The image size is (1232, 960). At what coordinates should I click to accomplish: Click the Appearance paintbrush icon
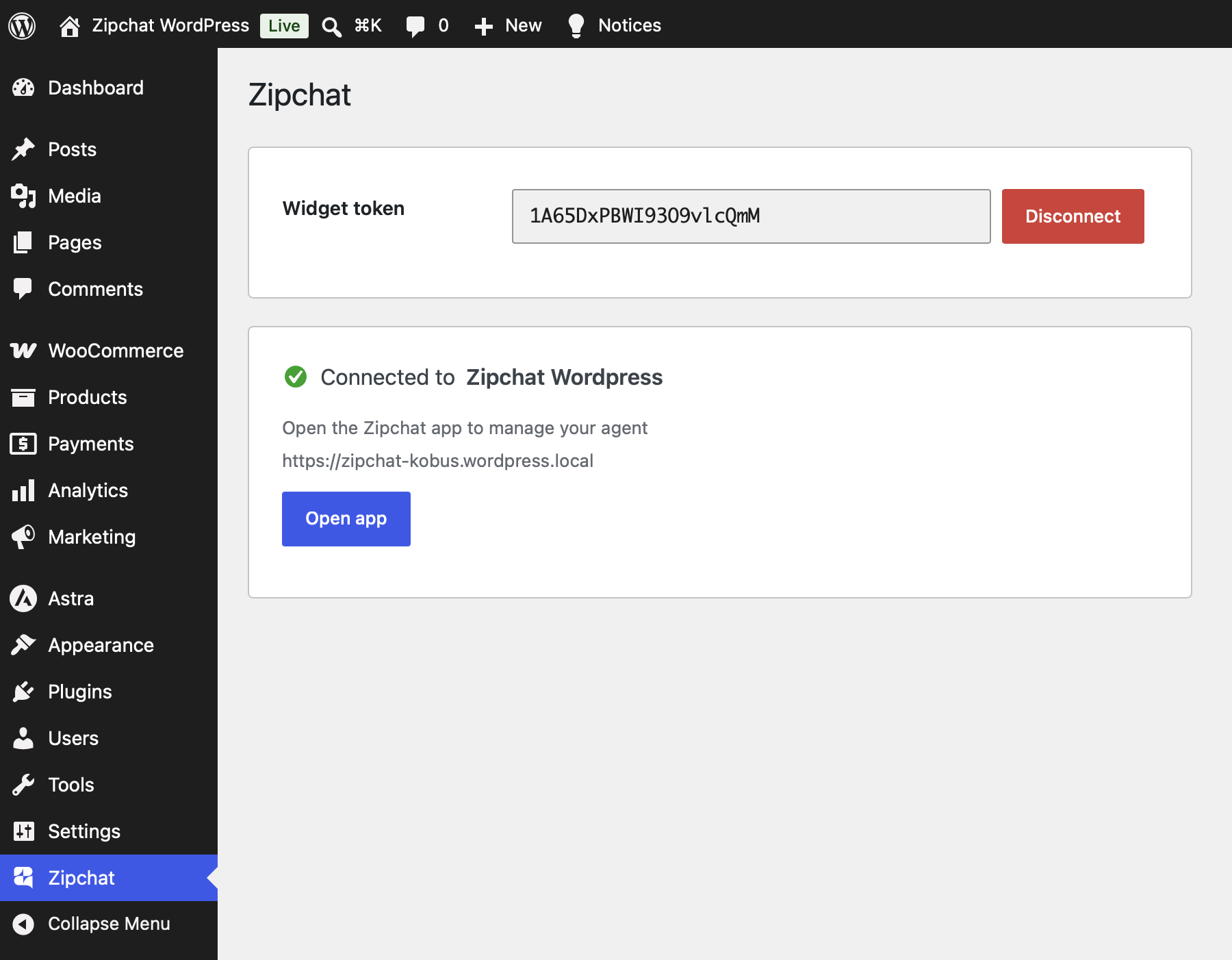tap(23, 645)
